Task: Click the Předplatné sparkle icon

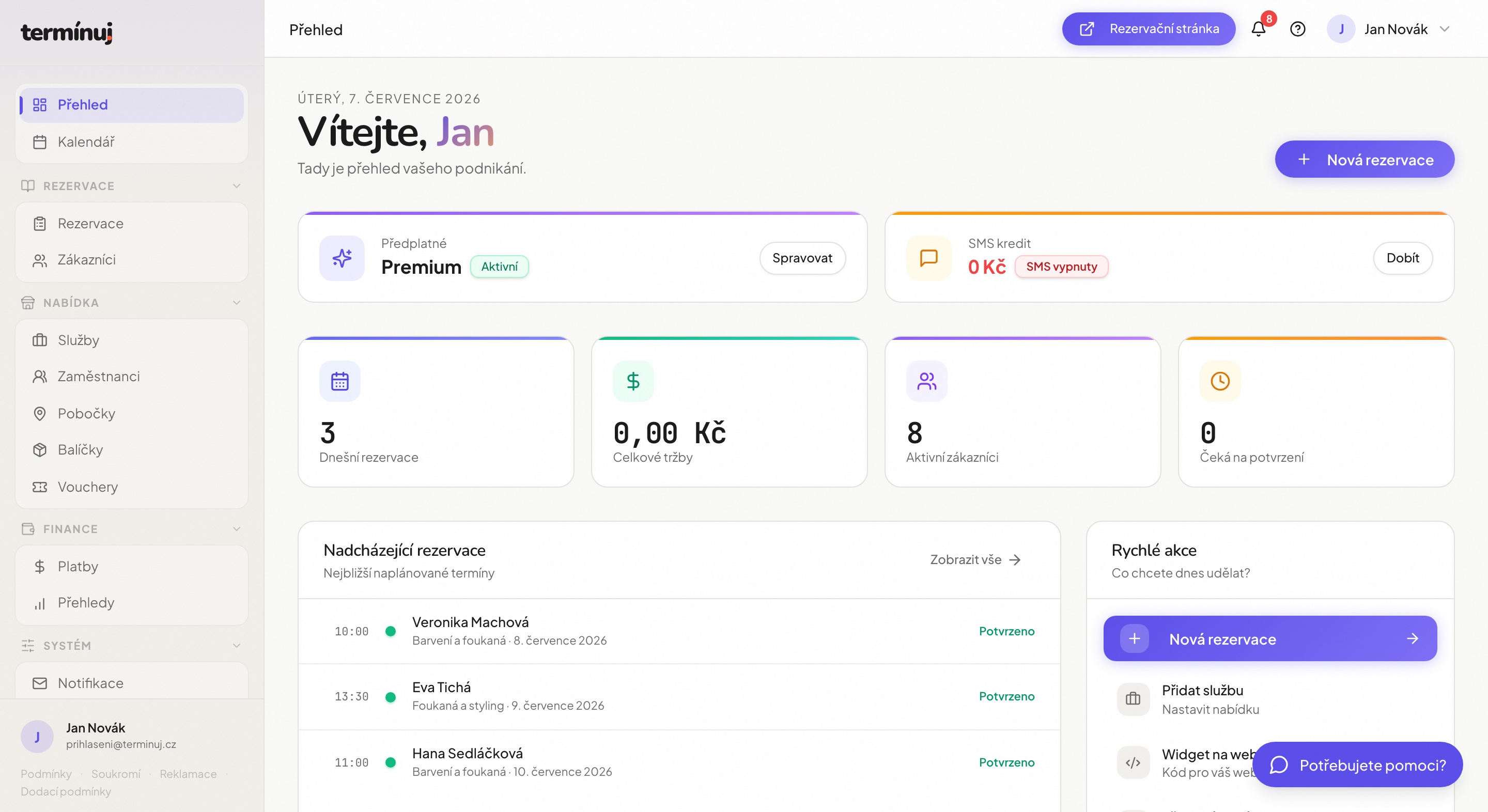Action: point(342,258)
